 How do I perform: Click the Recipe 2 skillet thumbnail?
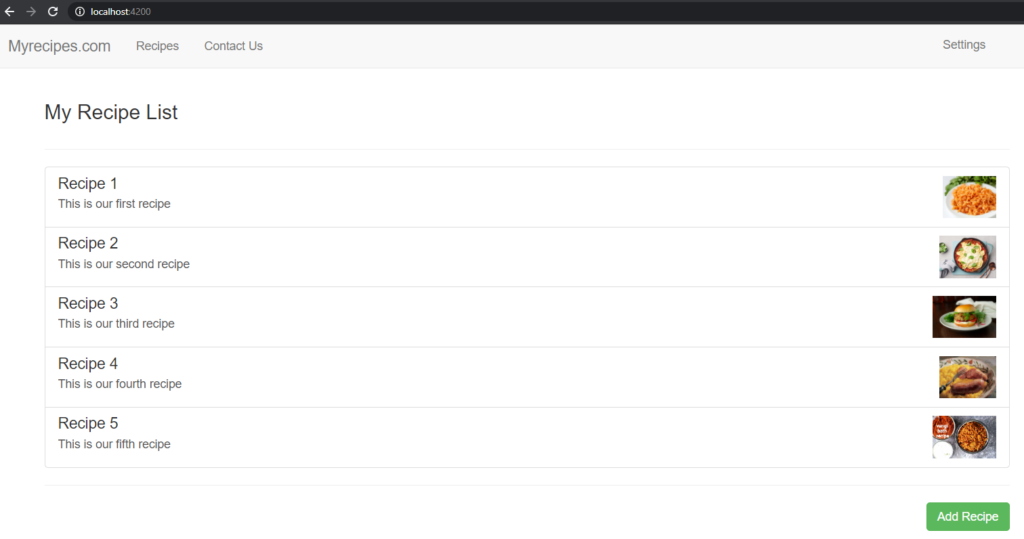pyautogui.click(x=968, y=257)
